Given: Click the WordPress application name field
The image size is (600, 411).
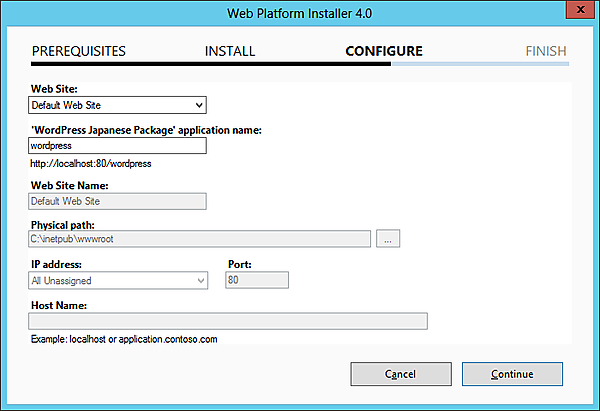Looking at the screenshot, I should (118, 145).
